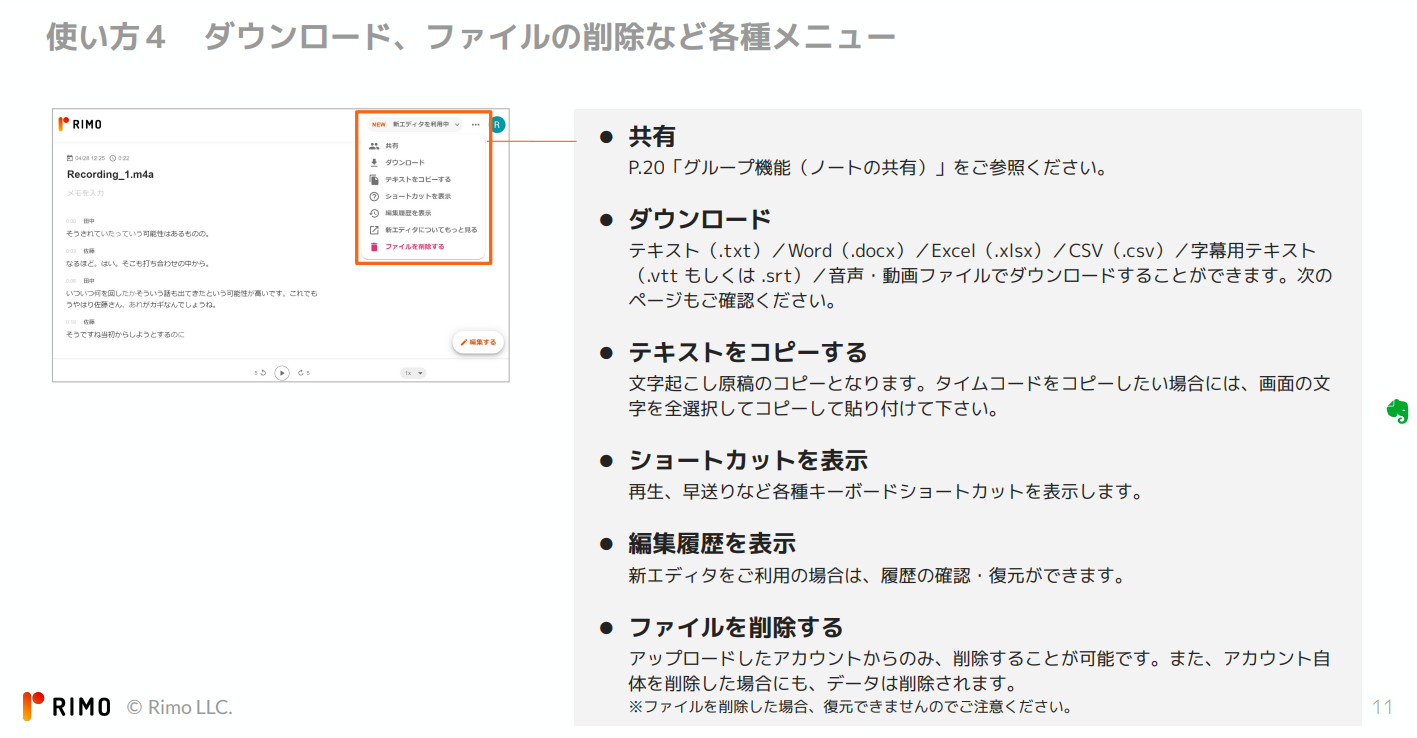Click transcript line そうされていたっていう可能性はあるものの。

tap(138, 234)
